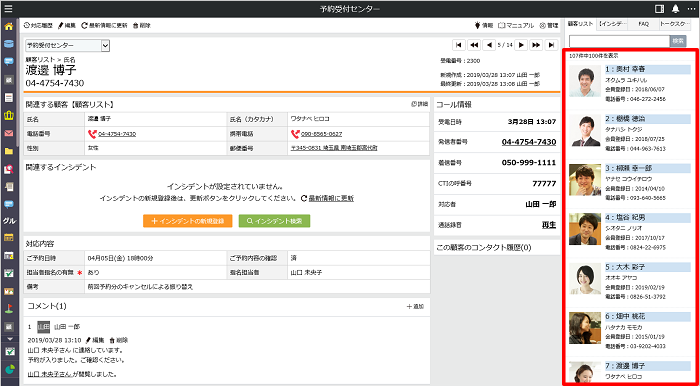Open the three-dot more options menu
The image size is (700, 386).
tap(691, 8)
